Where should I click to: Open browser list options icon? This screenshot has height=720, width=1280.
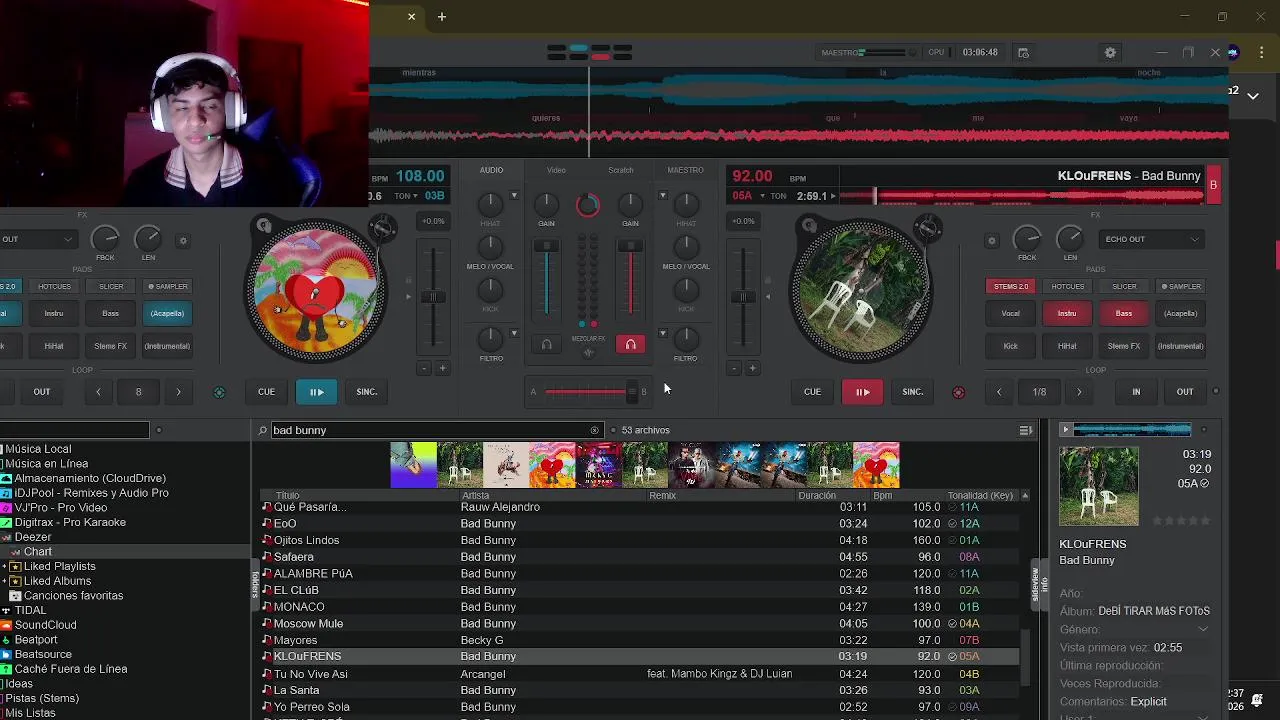pos(1025,430)
